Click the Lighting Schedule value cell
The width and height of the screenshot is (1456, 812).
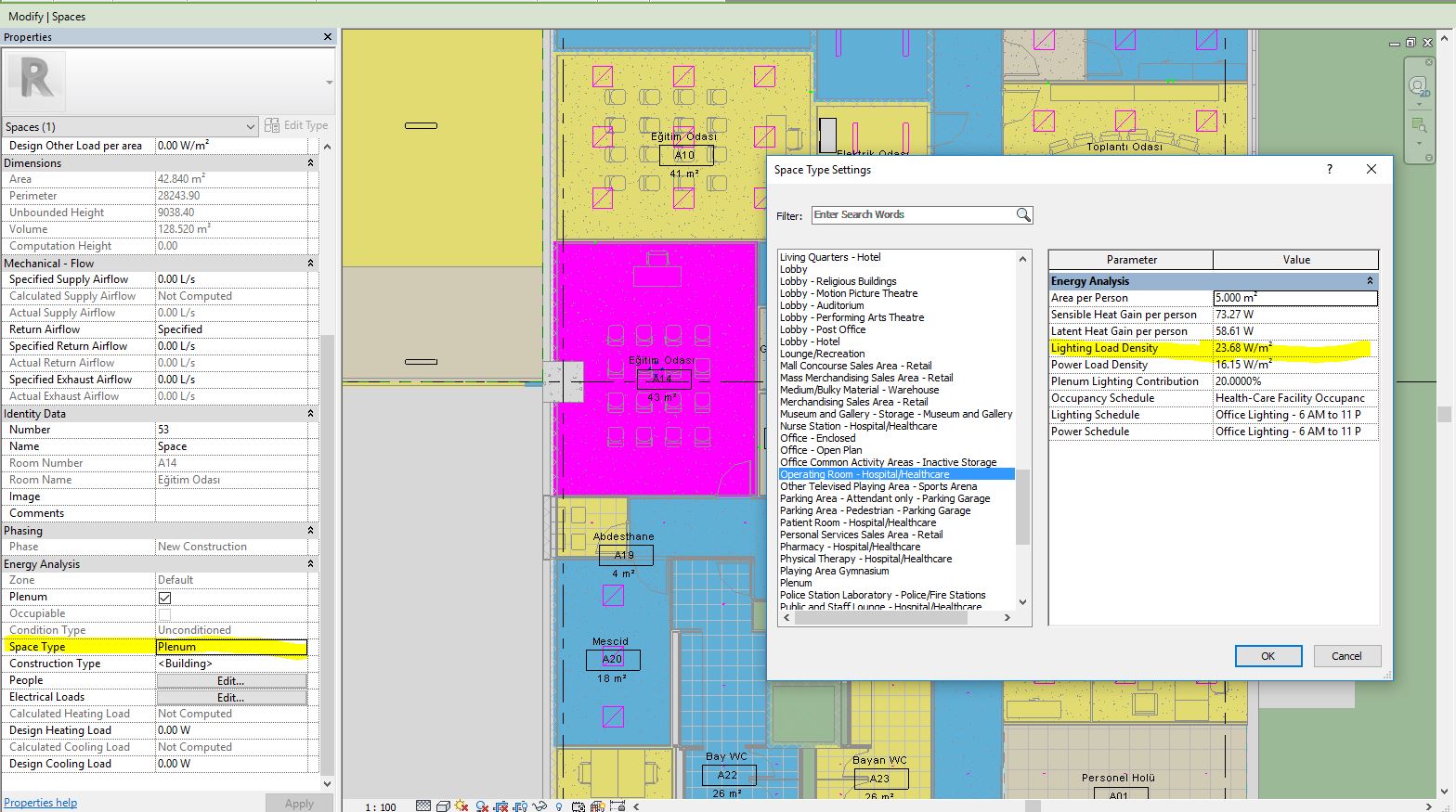pos(1295,415)
